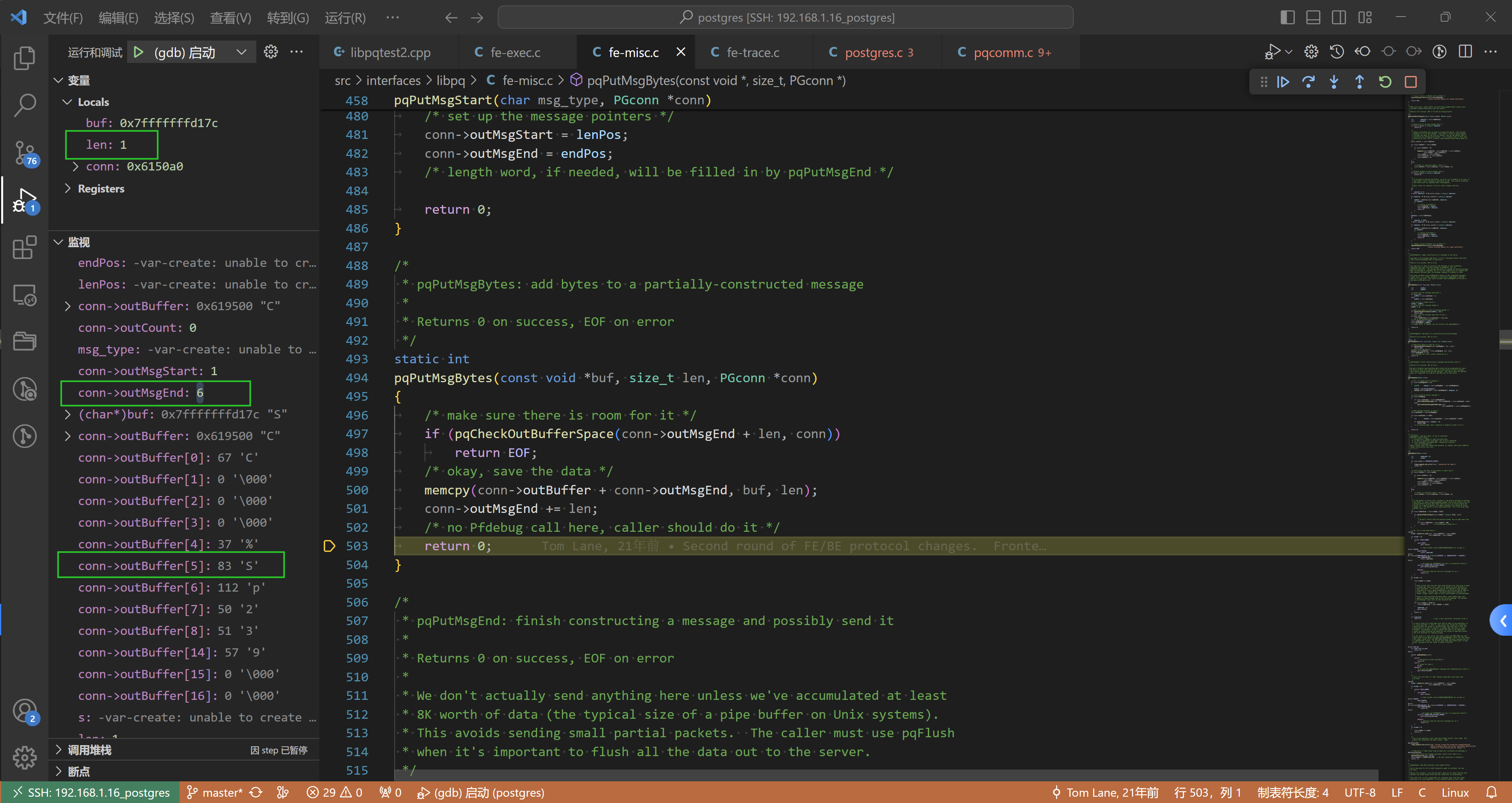The image size is (1512, 803).
Task: Click the SSH remote indicator in status bar
Action: pos(91,792)
